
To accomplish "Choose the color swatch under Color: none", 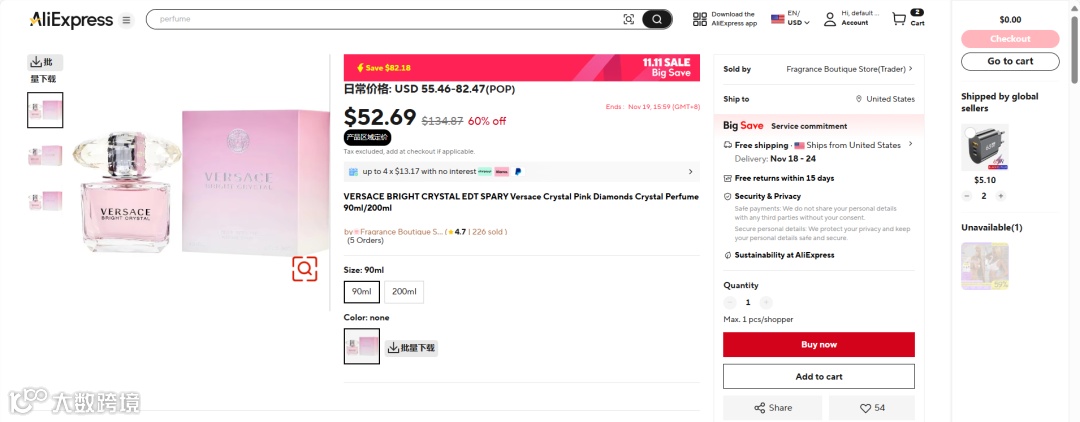I will tap(361, 346).
